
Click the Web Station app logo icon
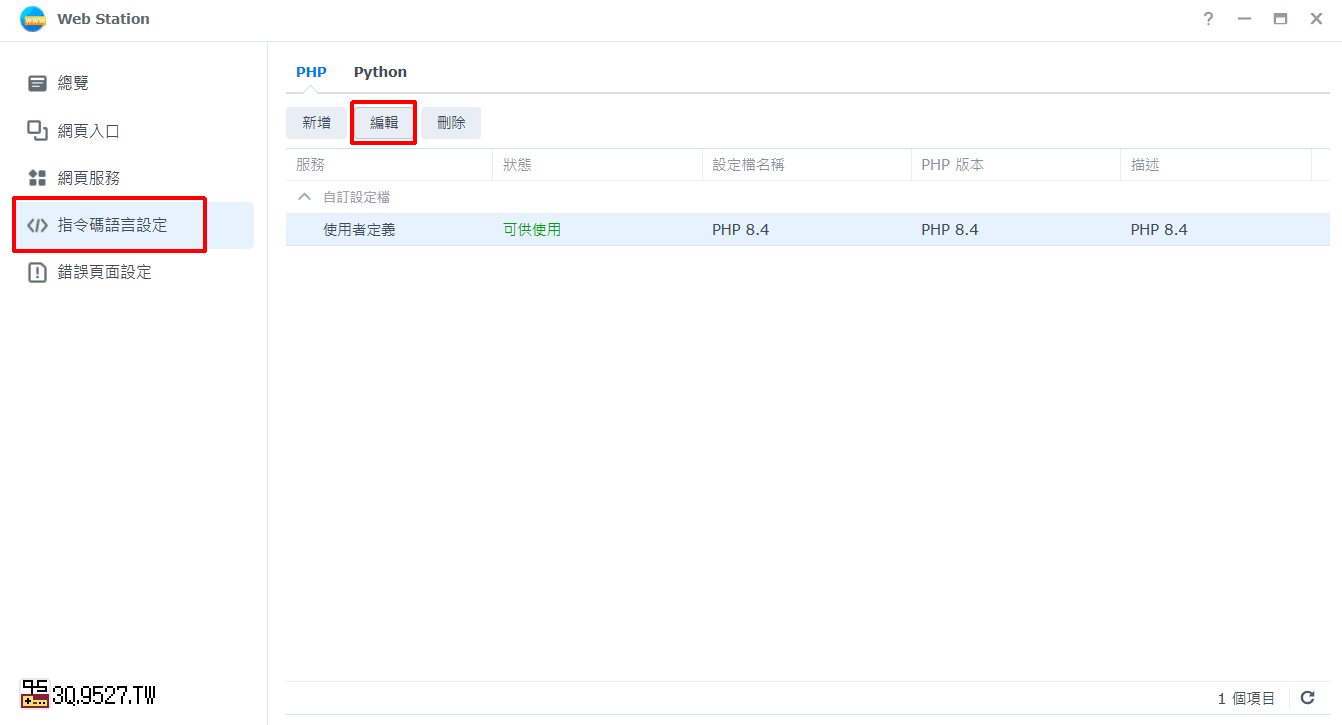[x=33, y=19]
